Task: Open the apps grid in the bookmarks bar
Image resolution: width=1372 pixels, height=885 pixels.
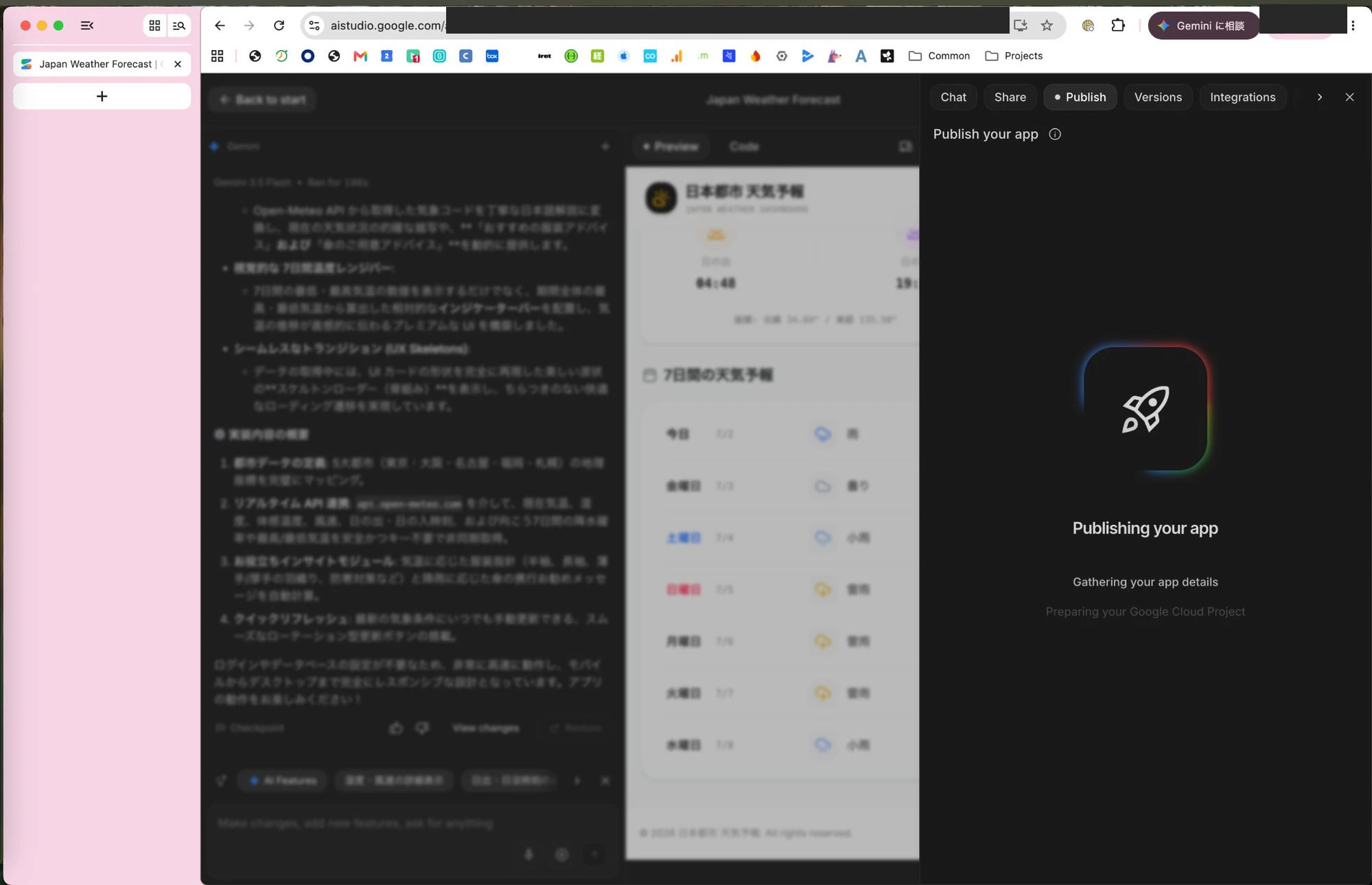Action: coord(218,56)
